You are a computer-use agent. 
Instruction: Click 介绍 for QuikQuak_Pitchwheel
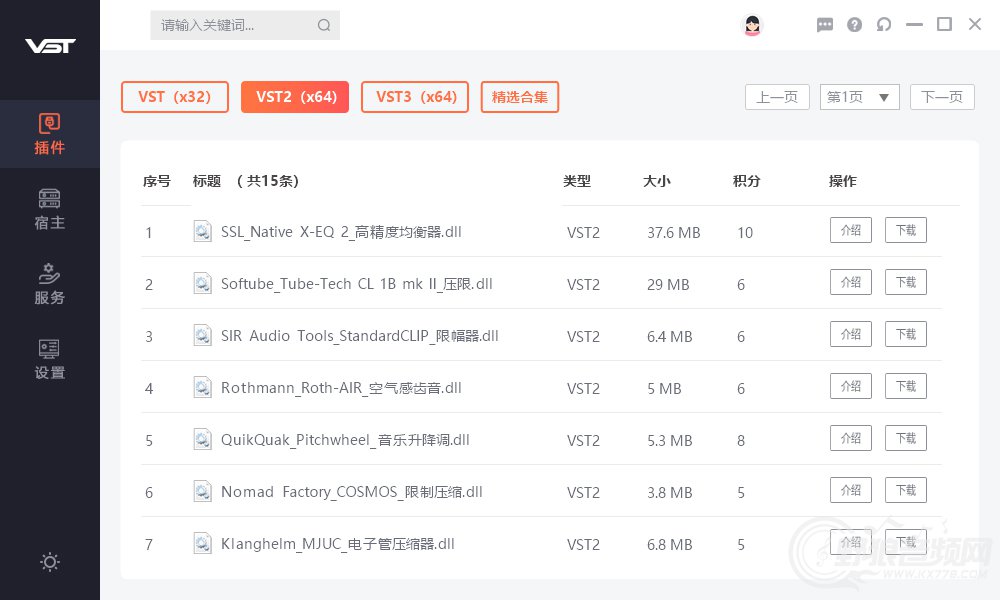click(x=851, y=438)
